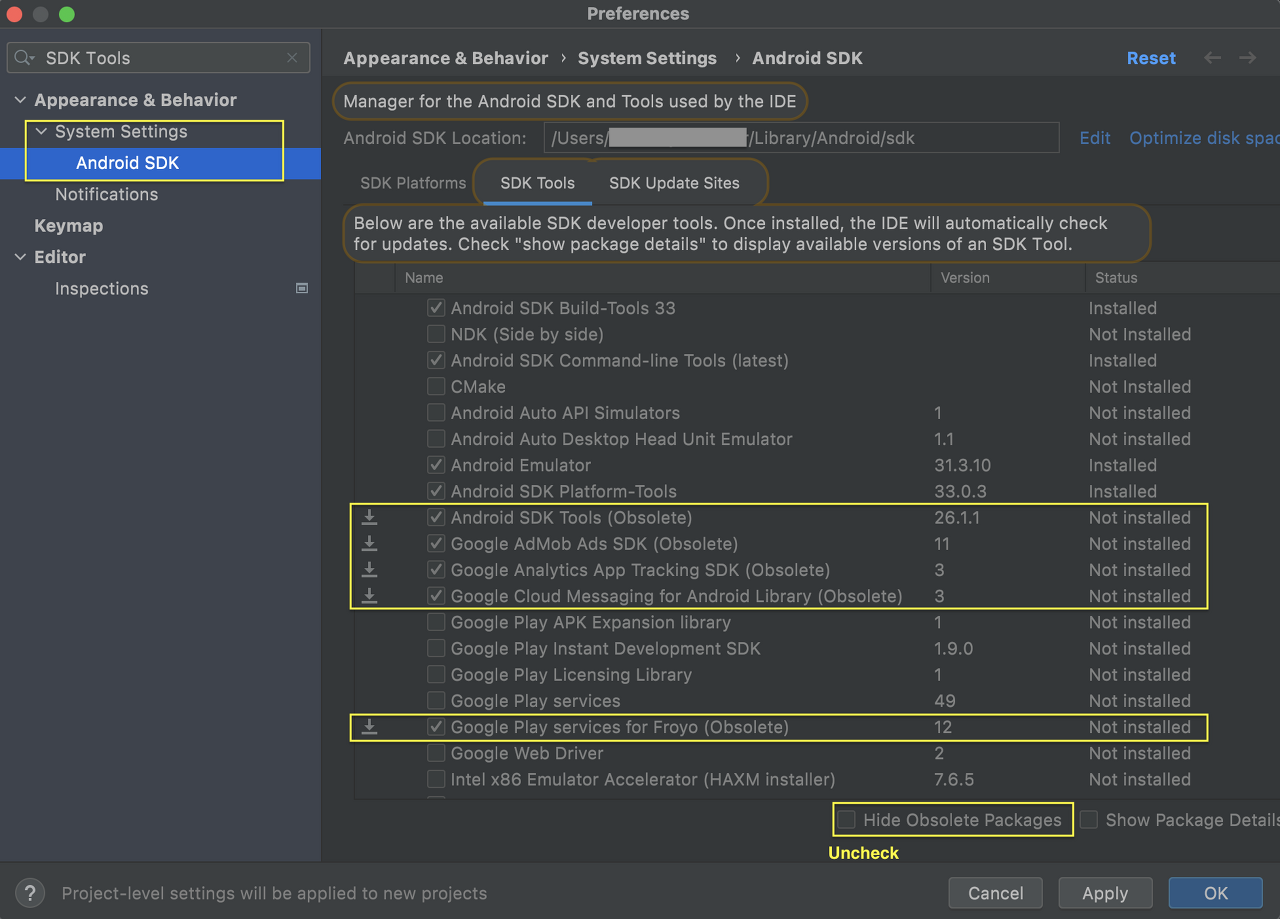Check the CMake checkbox
The width and height of the screenshot is (1280, 919).
(x=436, y=386)
